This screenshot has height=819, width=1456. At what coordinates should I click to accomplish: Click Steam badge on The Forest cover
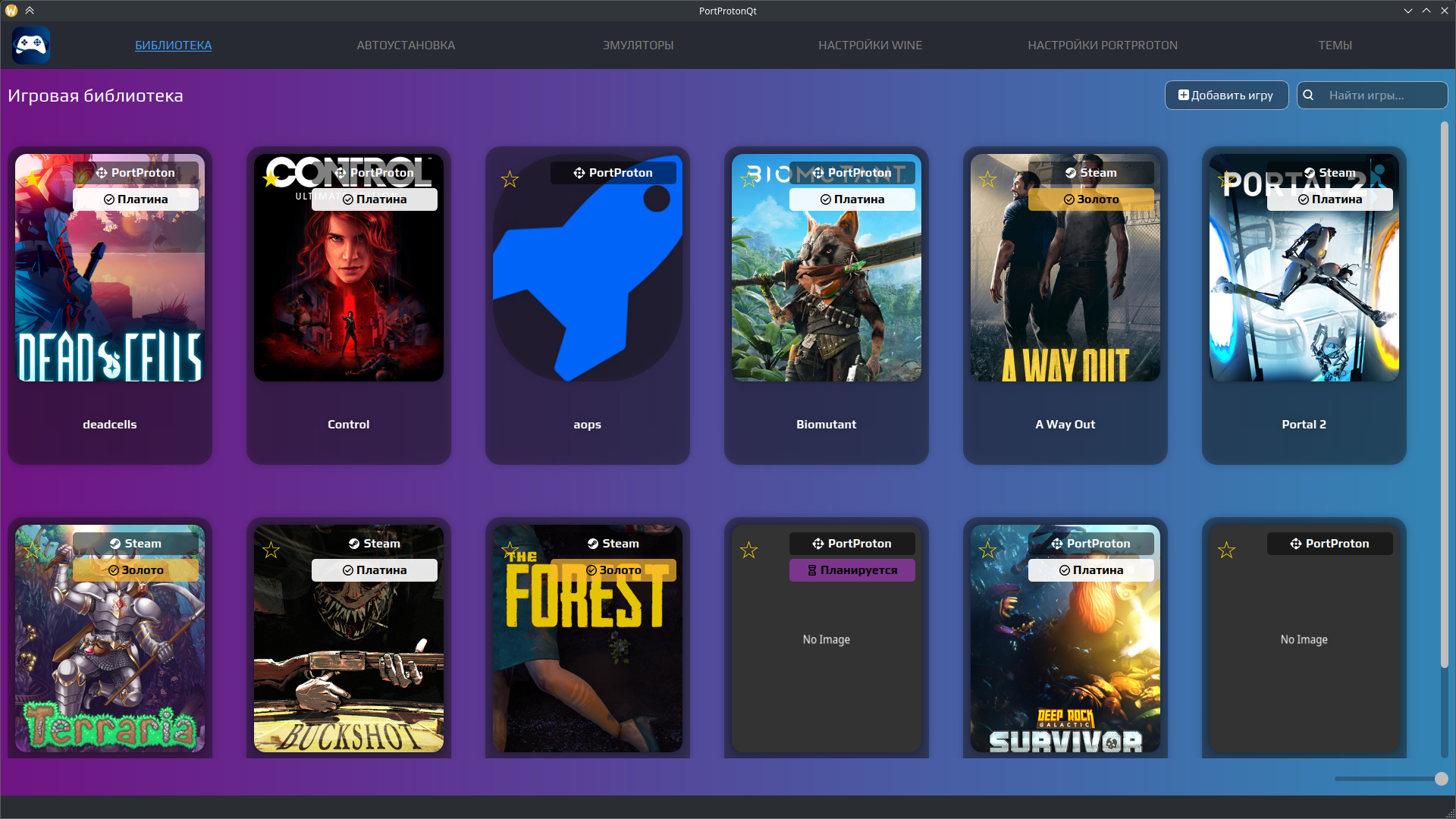pos(613,544)
